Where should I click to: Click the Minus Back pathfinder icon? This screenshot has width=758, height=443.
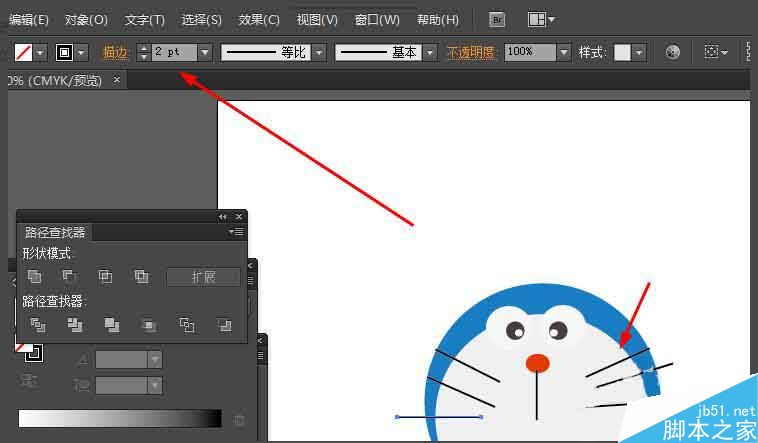pyautogui.click(x=224, y=325)
